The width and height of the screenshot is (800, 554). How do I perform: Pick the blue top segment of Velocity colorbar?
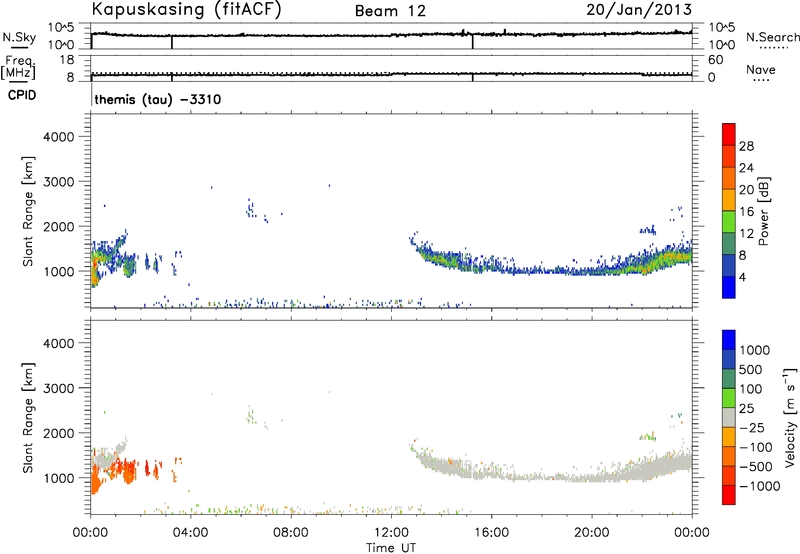(x=729, y=340)
